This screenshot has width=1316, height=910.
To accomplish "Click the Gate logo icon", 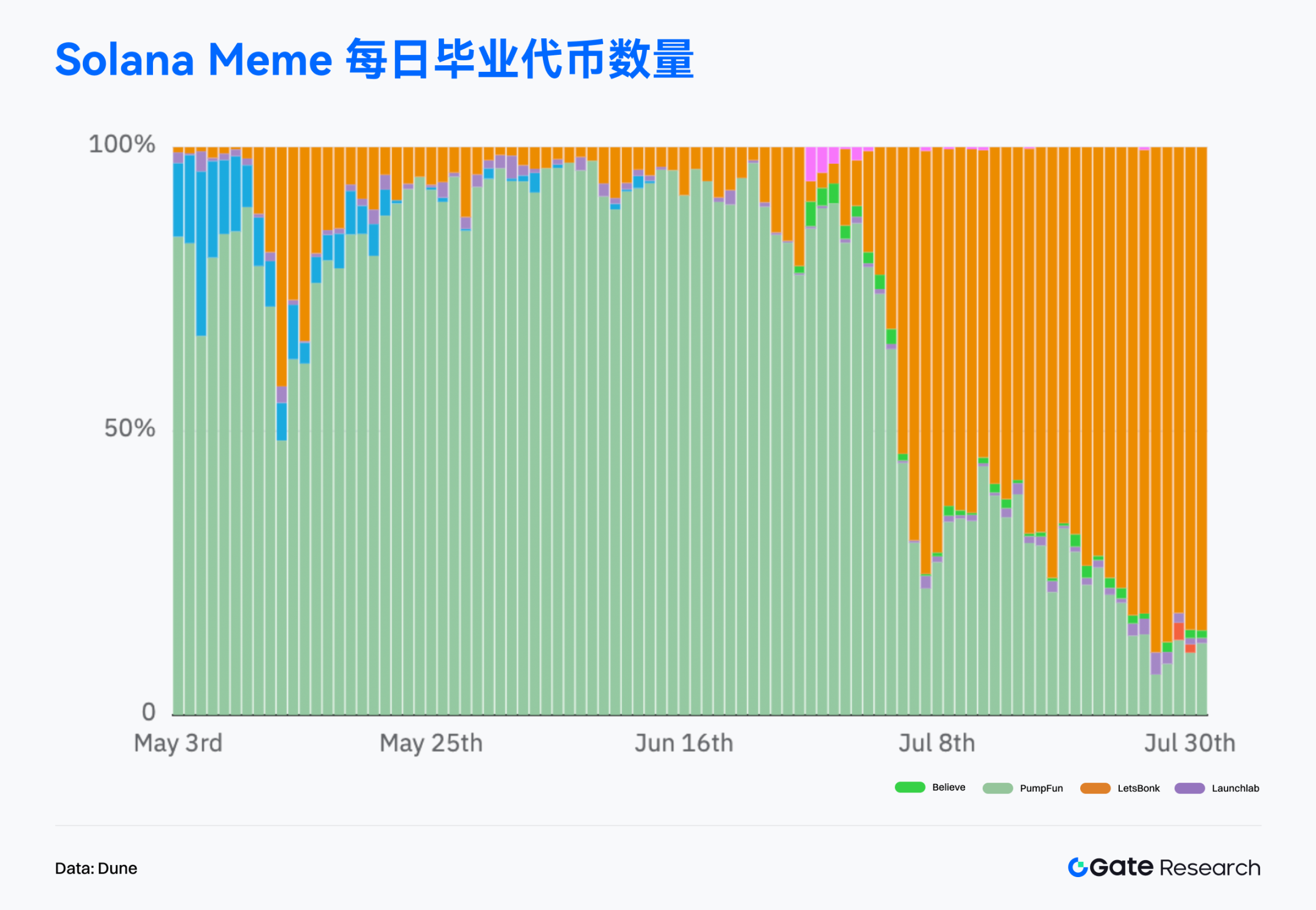I will pos(1077,867).
